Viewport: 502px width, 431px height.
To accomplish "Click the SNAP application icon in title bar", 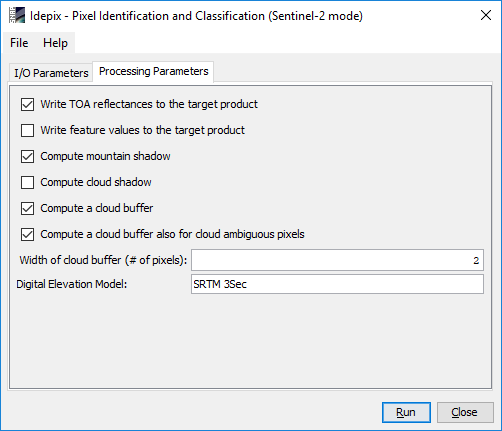I will point(17,15).
